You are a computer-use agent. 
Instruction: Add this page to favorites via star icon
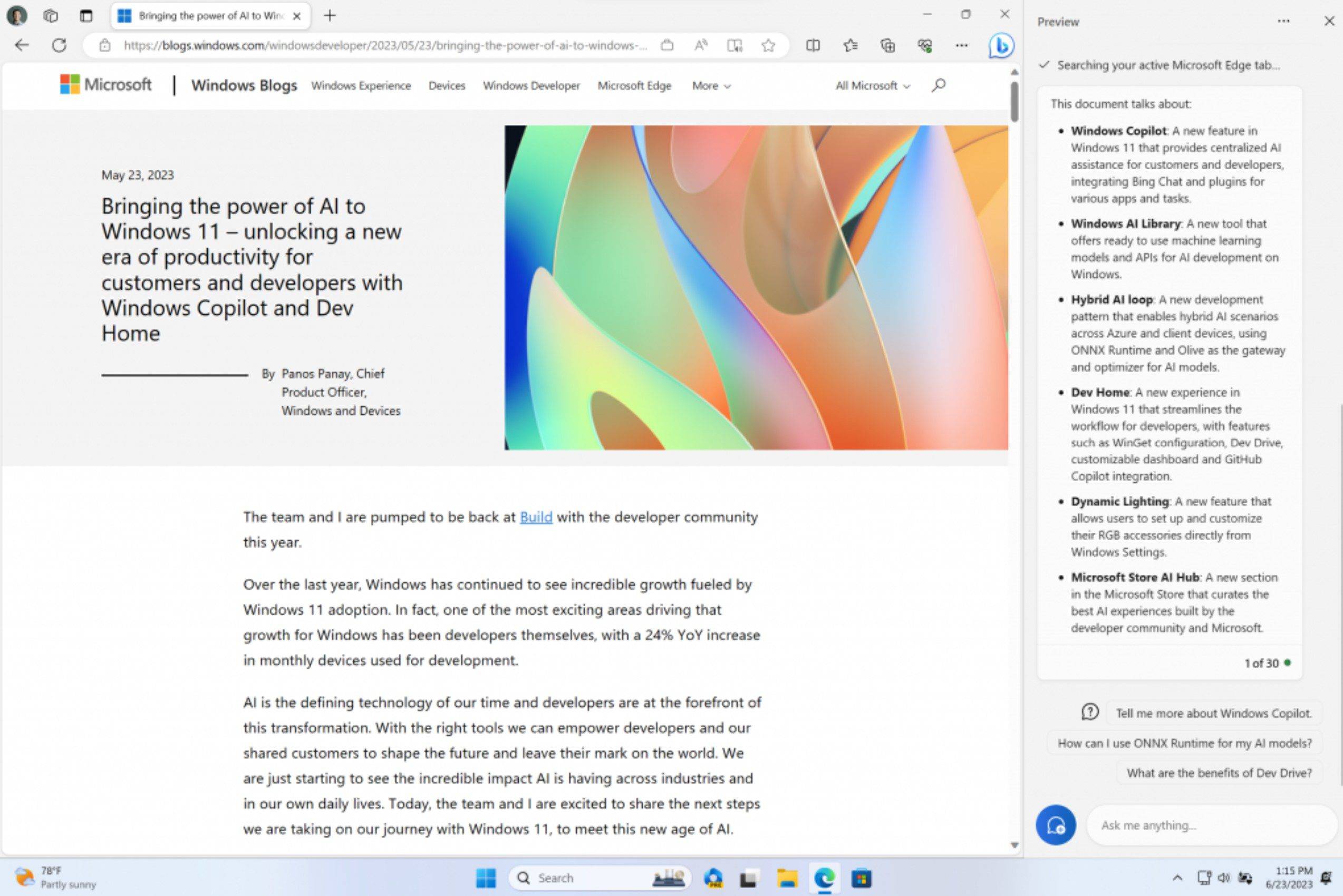768,46
